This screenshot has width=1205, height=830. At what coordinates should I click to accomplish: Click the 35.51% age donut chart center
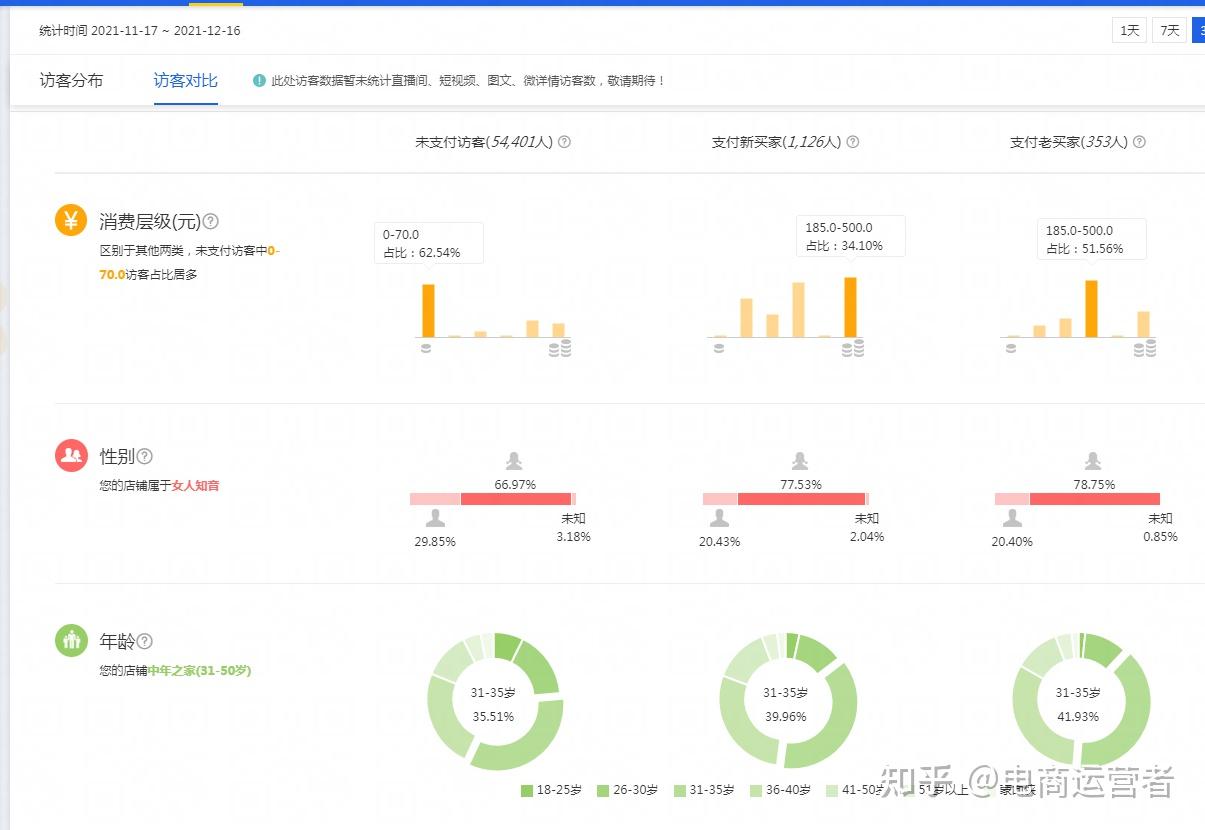tap(493, 703)
